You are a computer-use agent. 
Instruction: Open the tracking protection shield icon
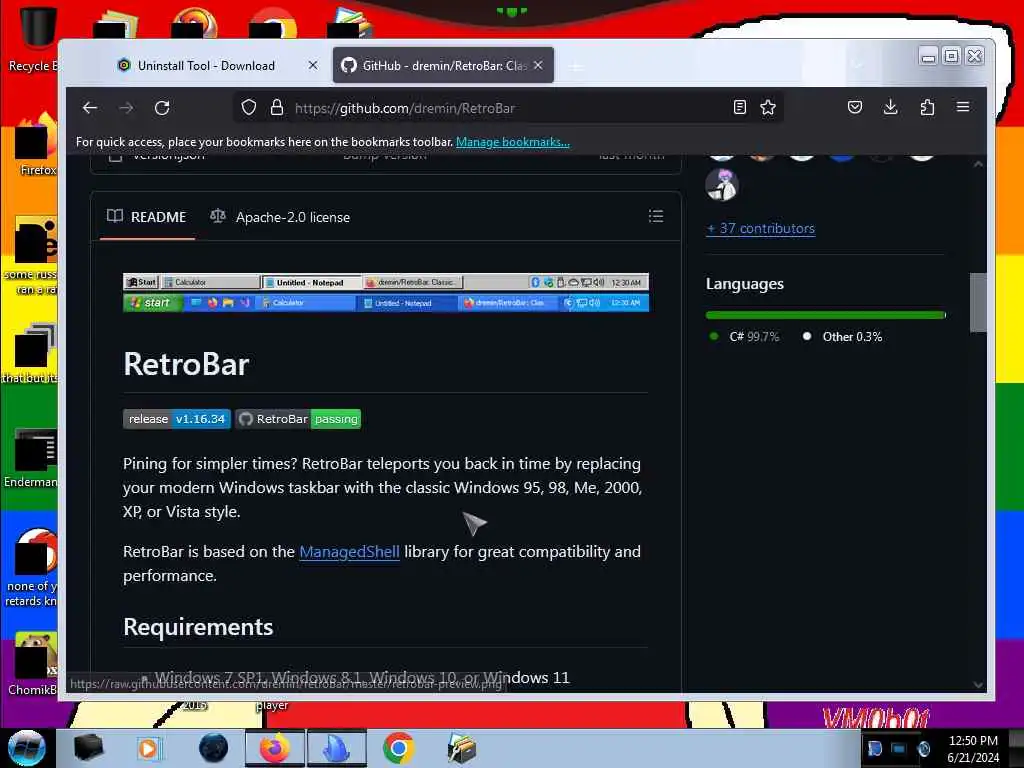(248, 108)
